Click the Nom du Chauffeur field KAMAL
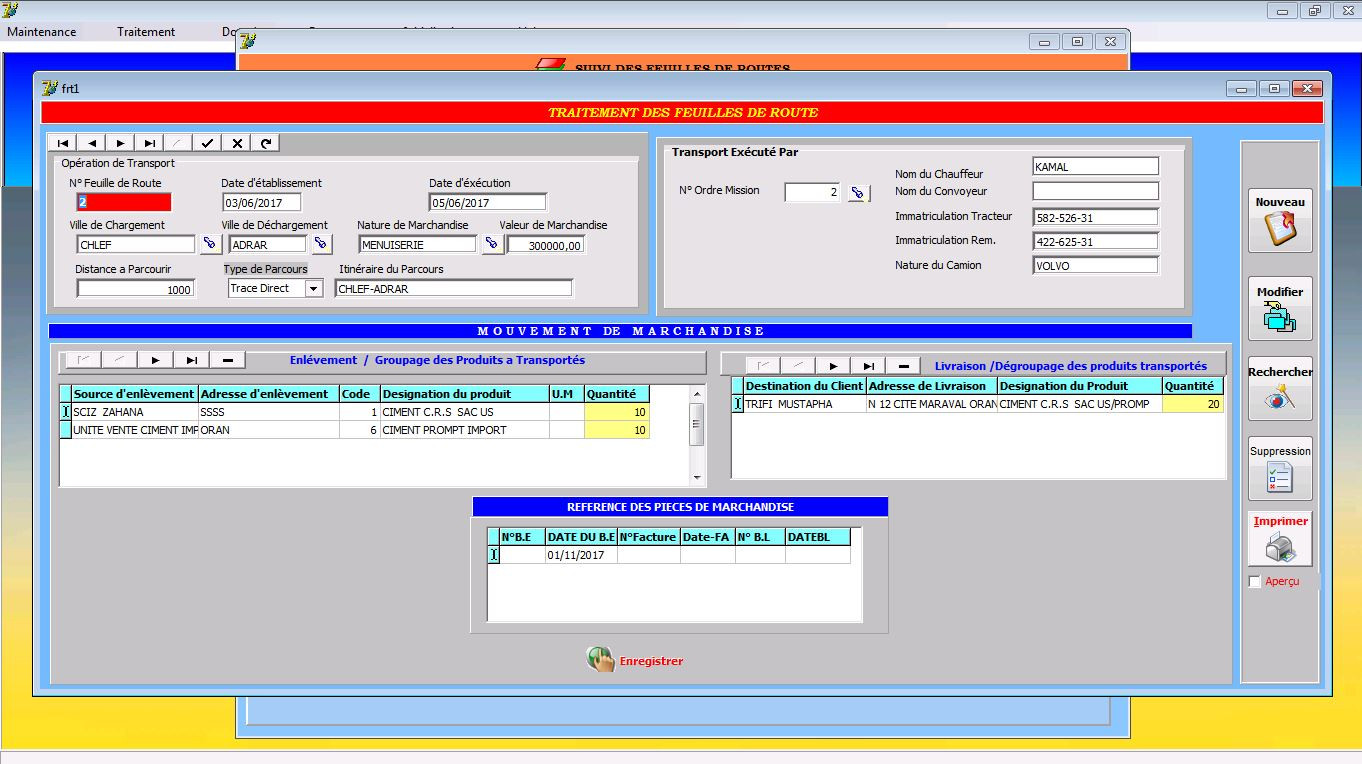 [x=1096, y=167]
